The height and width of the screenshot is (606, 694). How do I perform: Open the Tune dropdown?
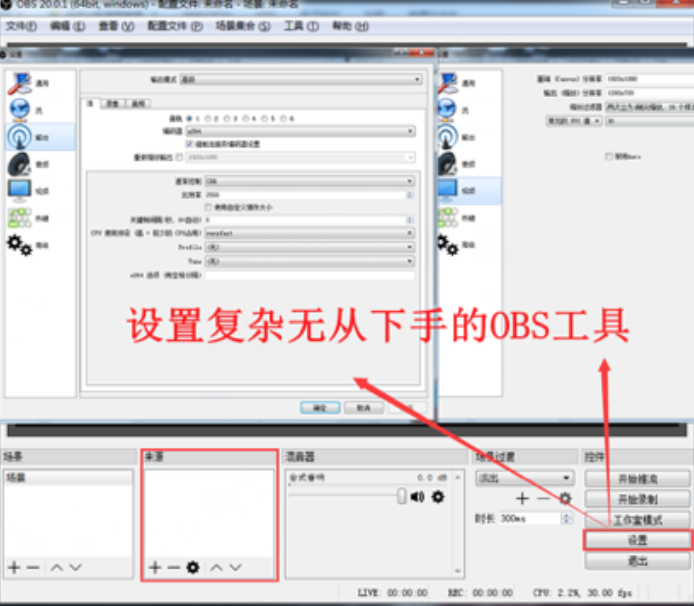tap(310, 261)
